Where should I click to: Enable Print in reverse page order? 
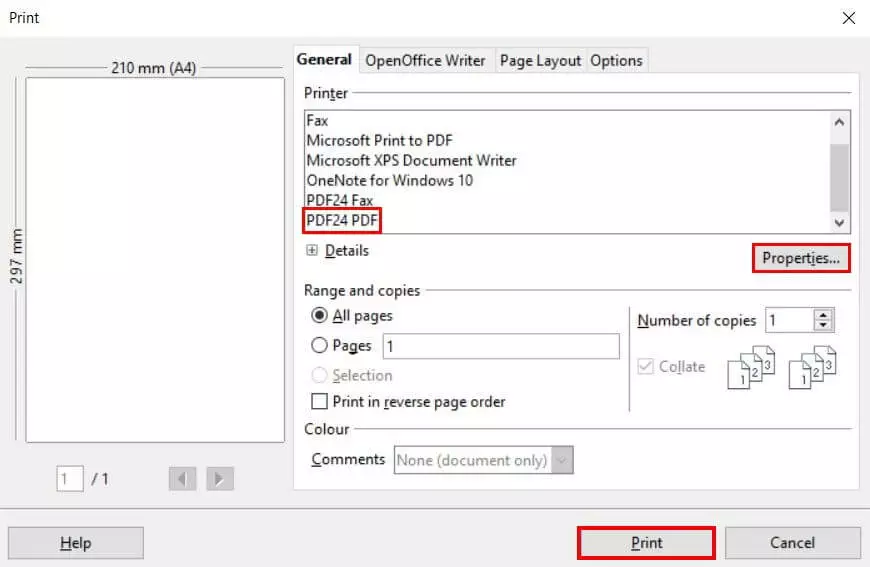point(320,402)
